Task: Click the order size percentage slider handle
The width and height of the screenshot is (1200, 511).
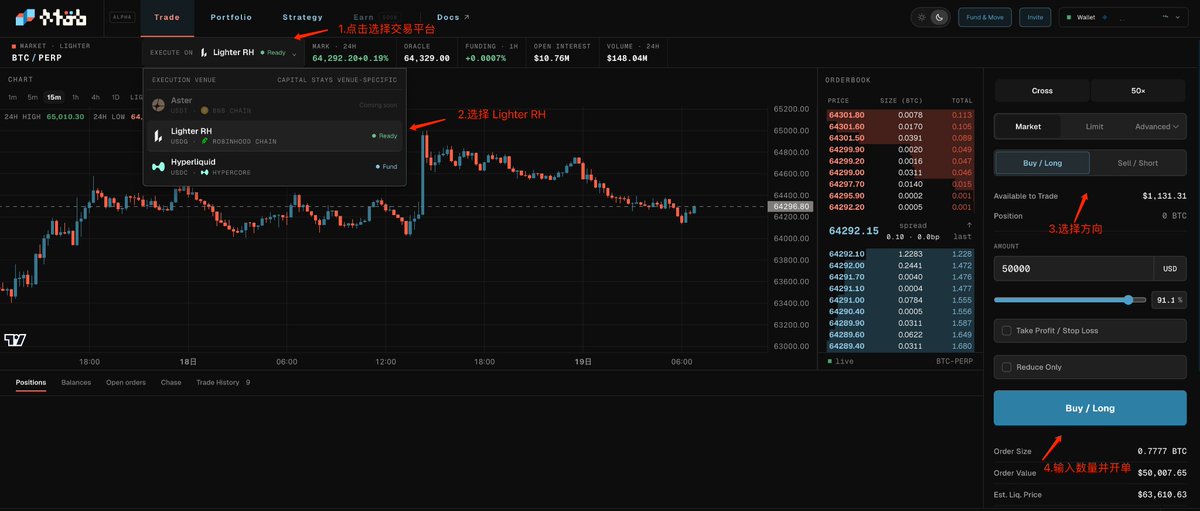Action: [x=1129, y=299]
